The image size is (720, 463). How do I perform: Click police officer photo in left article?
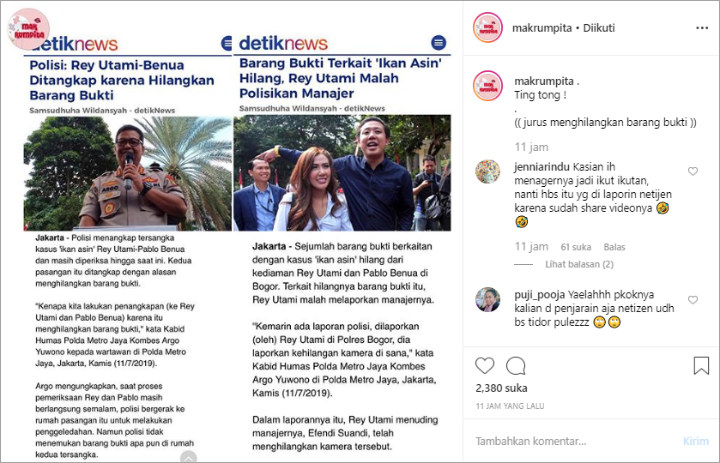[128, 173]
